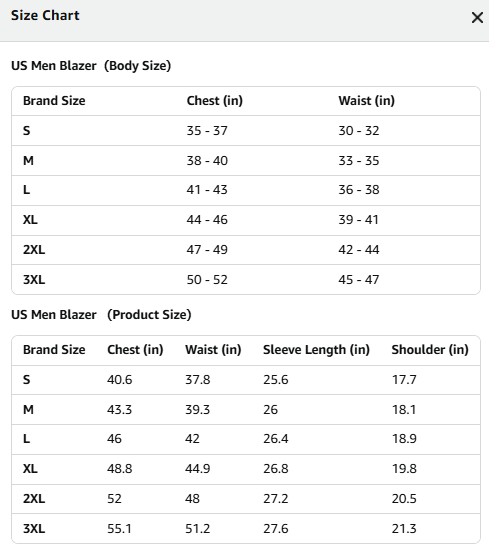Select sleeve length value 26.4
489x551 pixels.
(x=276, y=439)
